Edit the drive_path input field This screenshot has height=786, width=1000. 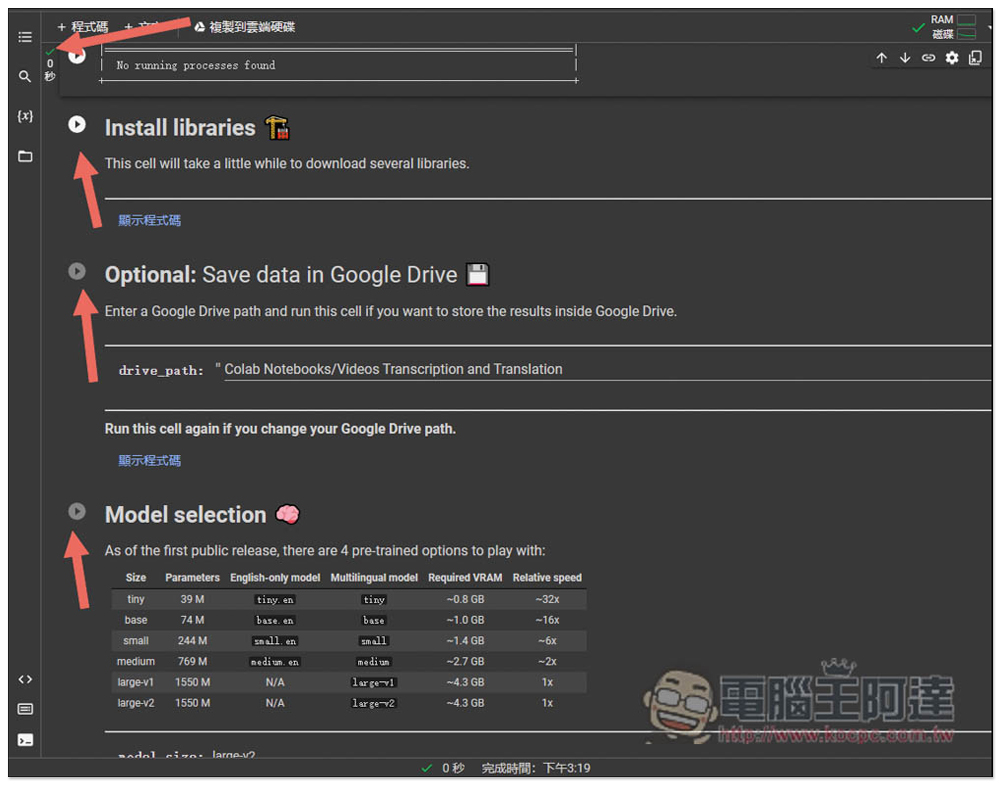tap(607, 369)
